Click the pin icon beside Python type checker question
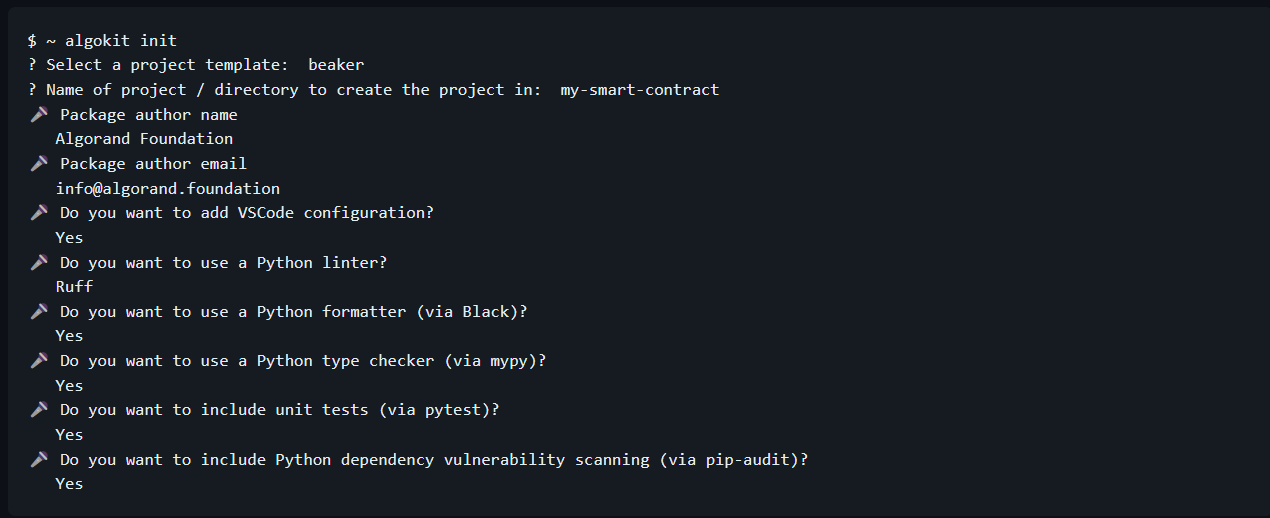Image resolution: width=1270 pixels, height=518 pixels. click(x=39, y=360)
